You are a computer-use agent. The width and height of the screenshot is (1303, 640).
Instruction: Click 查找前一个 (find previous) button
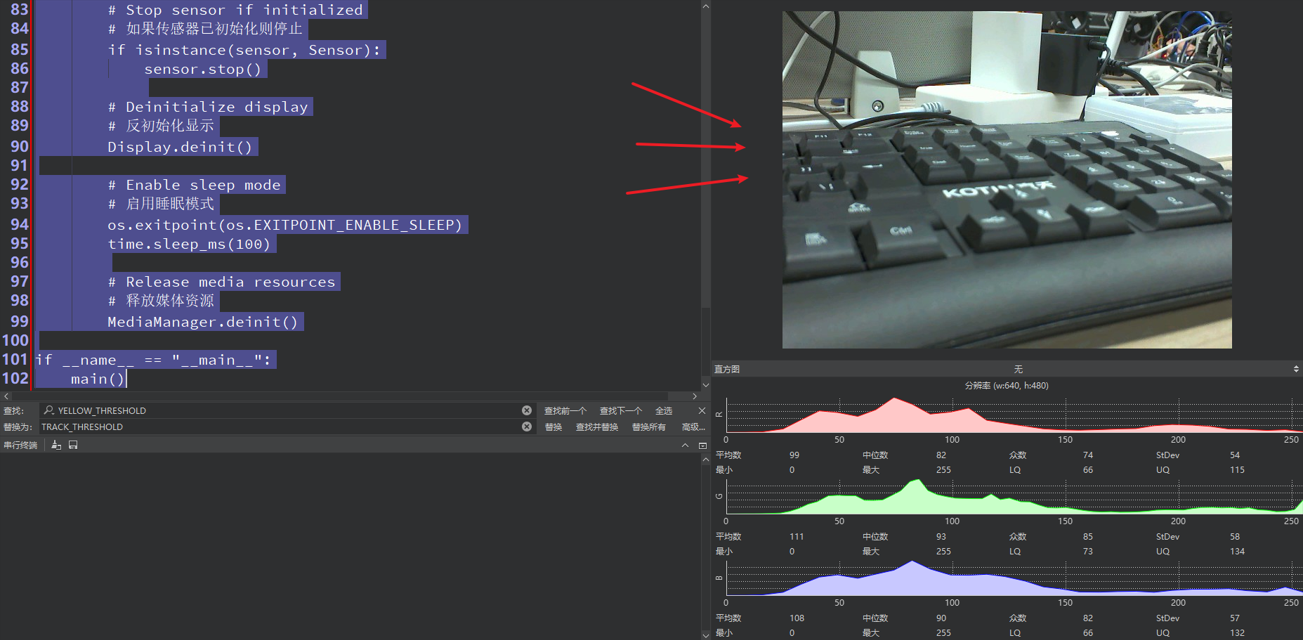point(565,411)
